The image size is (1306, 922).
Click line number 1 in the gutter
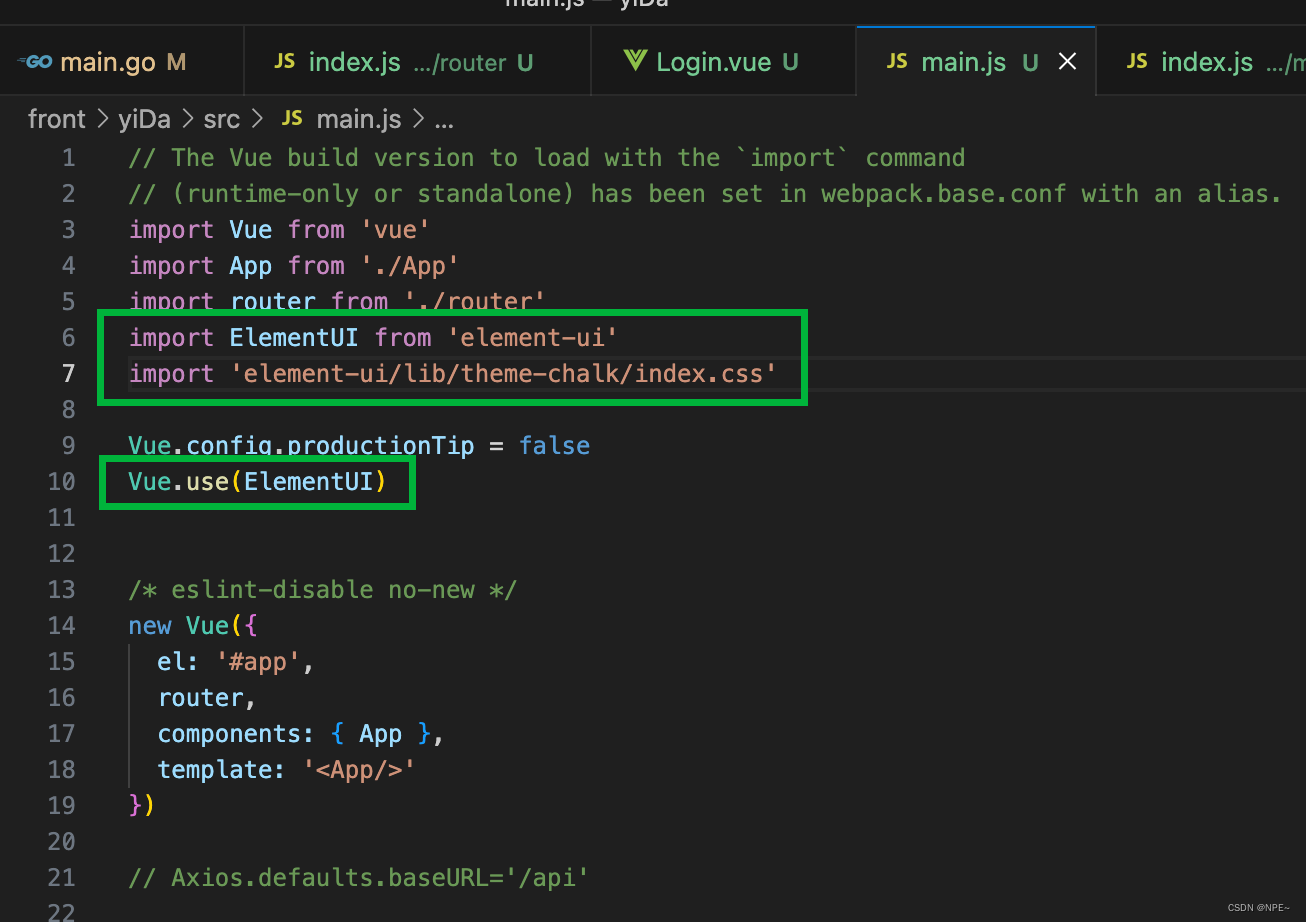coord(68,158)
